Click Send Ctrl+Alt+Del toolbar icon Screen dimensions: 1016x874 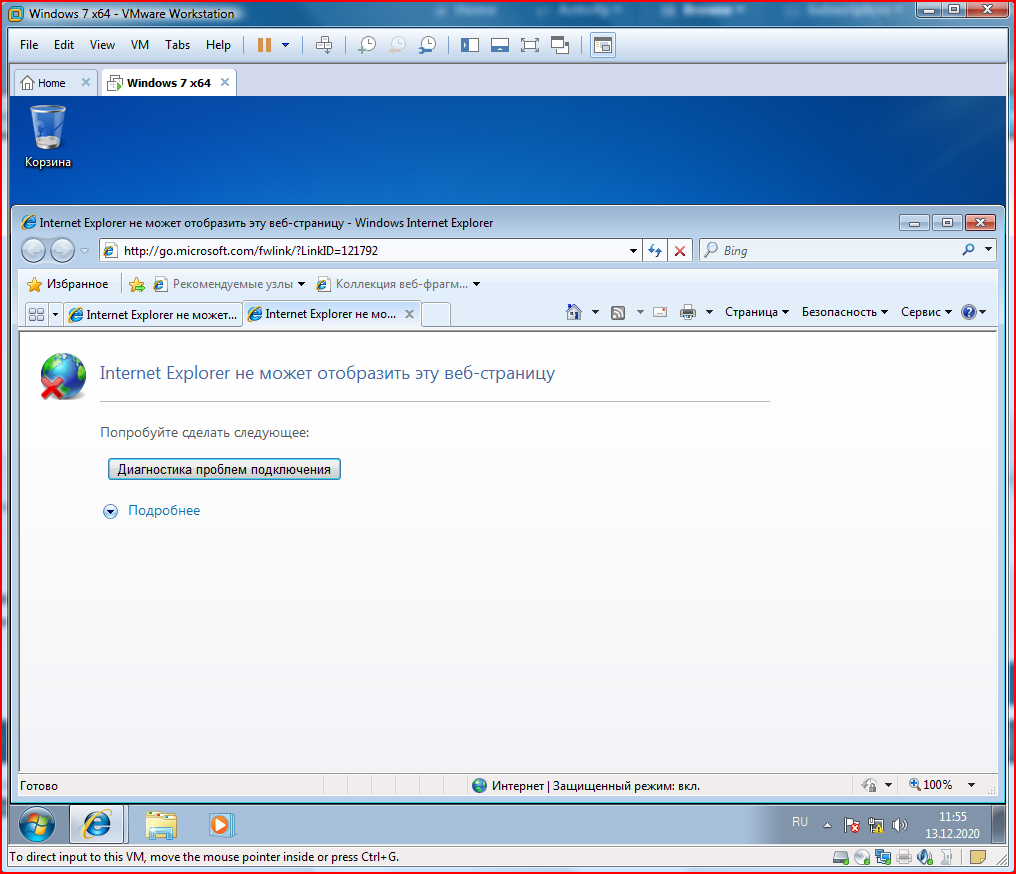[x=324, y=45]
